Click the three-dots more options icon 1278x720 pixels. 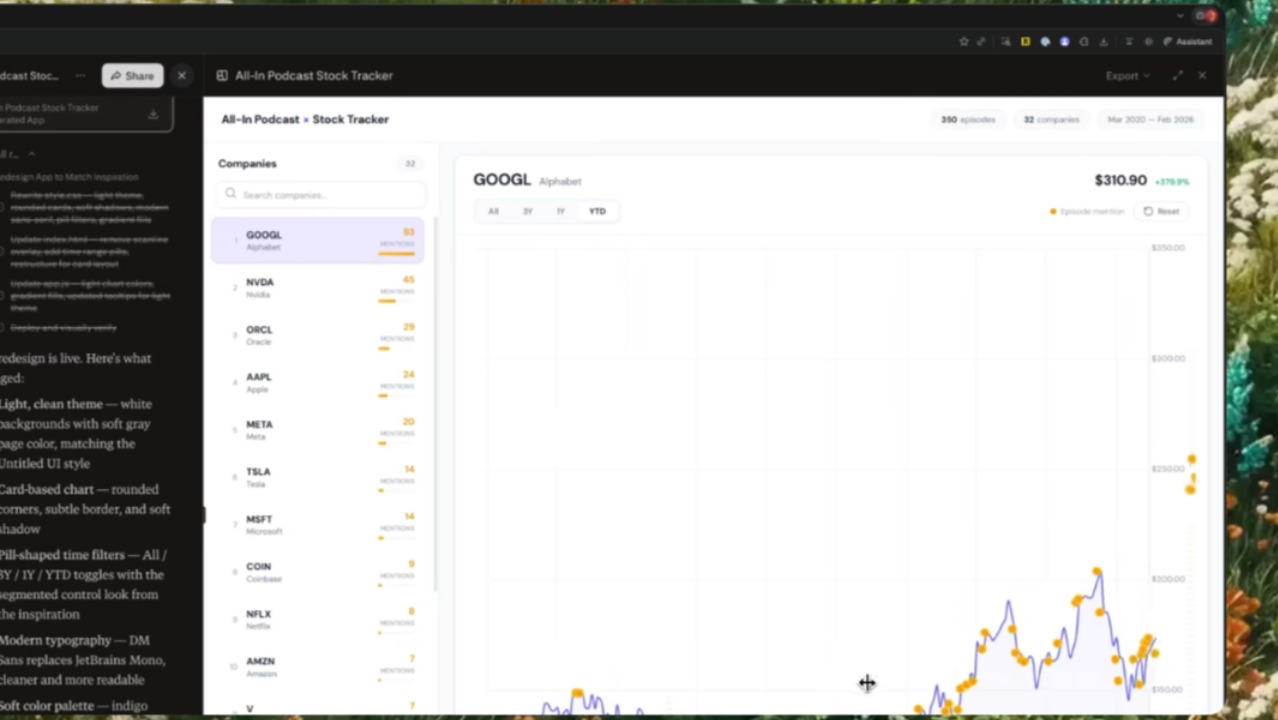click(81, 76)
